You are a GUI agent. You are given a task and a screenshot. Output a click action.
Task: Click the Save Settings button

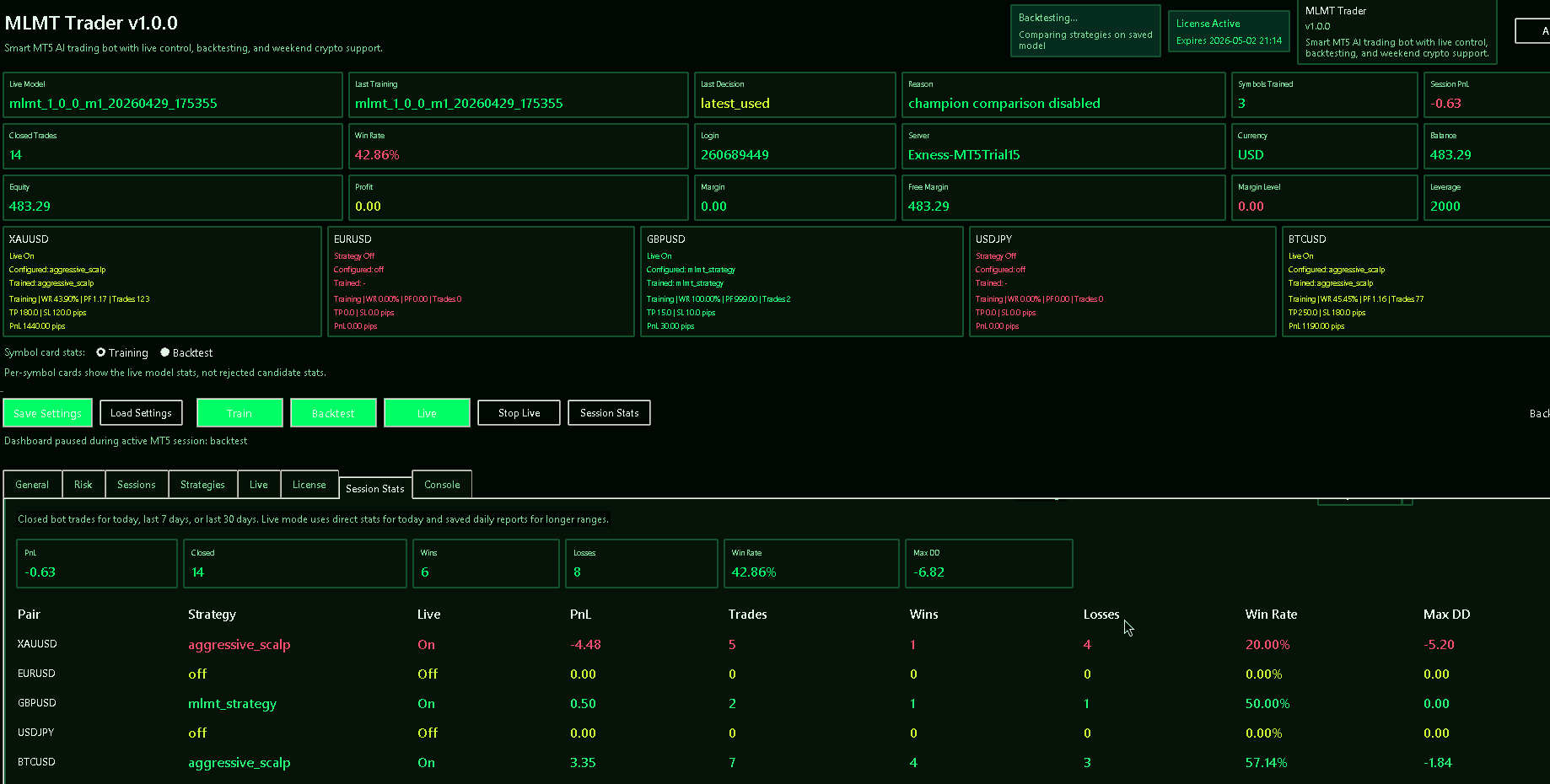[47, 412]
